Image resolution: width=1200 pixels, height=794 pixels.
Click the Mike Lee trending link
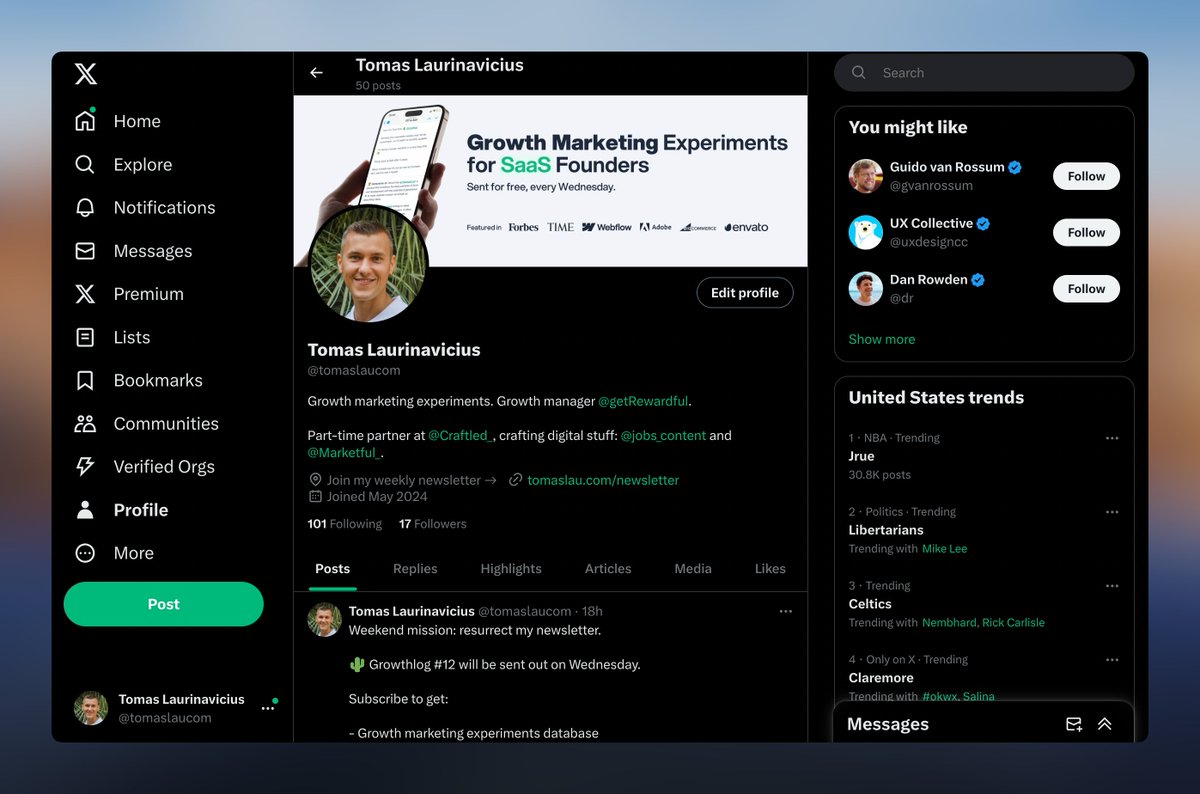point(944,548)
